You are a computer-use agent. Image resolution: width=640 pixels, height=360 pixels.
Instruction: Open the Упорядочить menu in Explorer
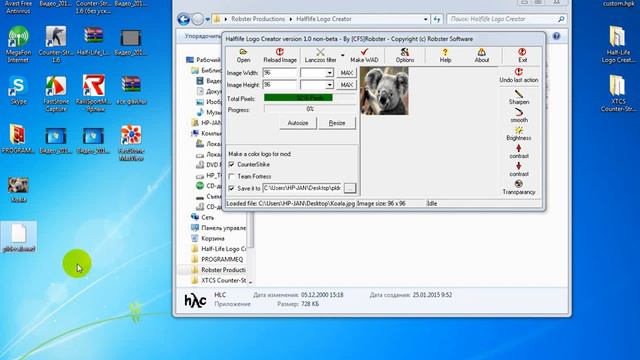(x=203, y=36)
